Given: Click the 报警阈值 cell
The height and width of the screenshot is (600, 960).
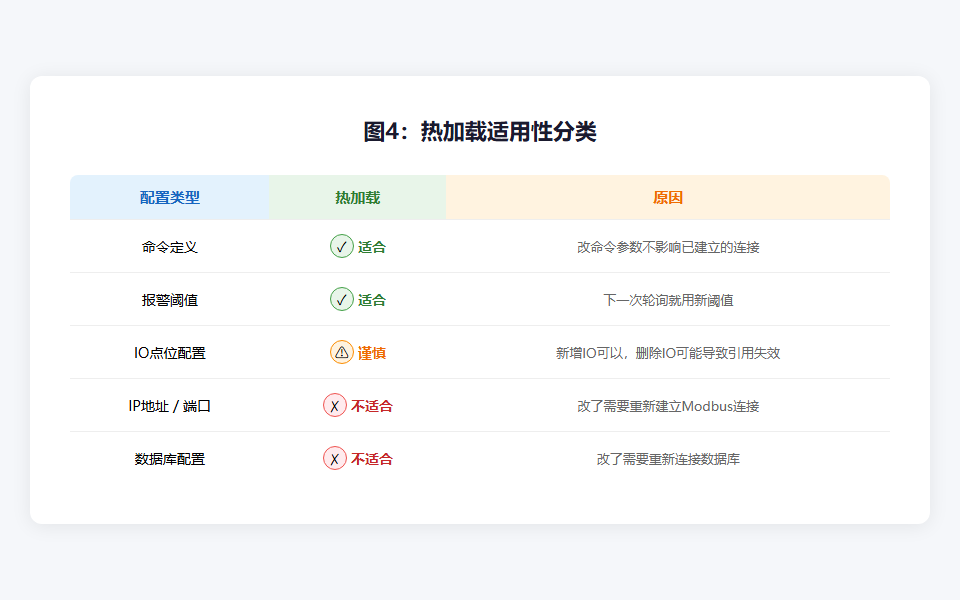Looking at the screenshot, I should tap(170, 300).
